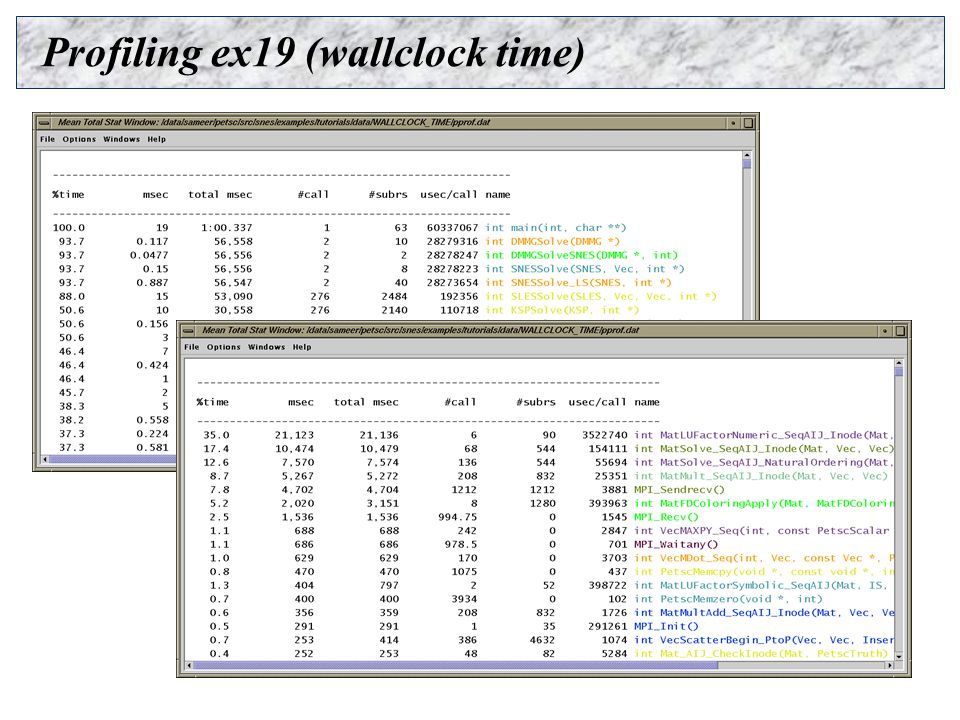Click right arrow of front window horizontal scrollbar

point(889,665)
